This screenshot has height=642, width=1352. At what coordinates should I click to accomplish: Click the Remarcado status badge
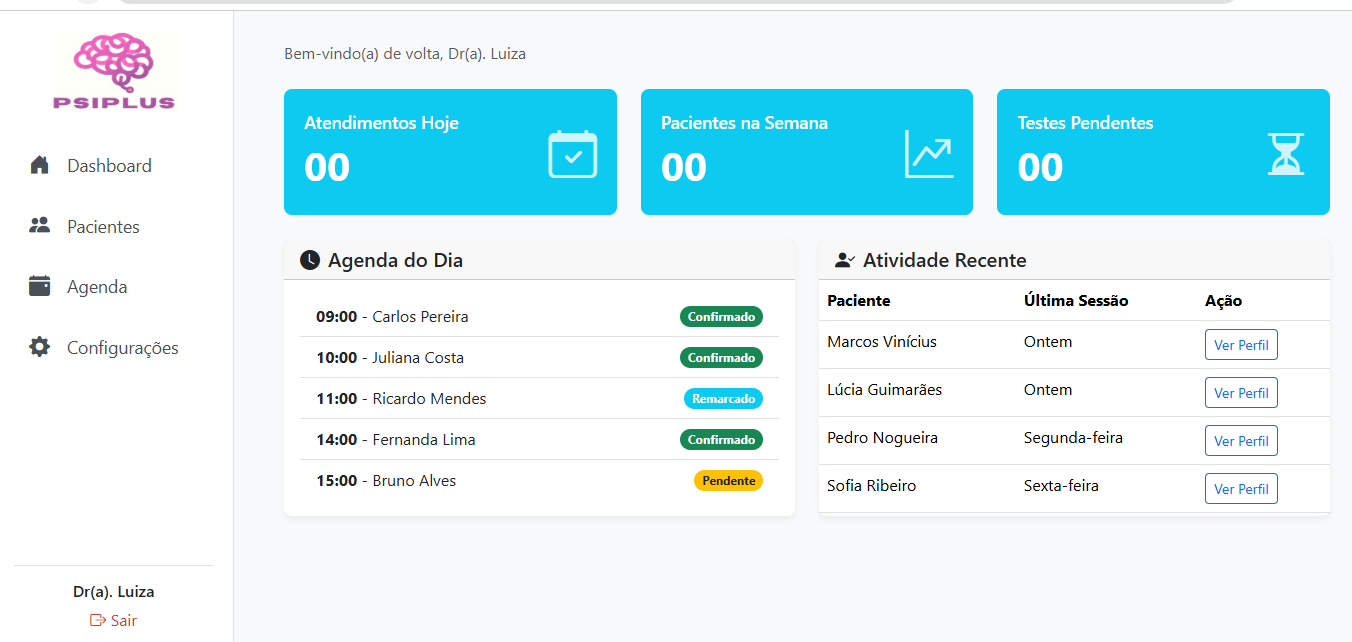pyautogui.click(x=723, y=399)
